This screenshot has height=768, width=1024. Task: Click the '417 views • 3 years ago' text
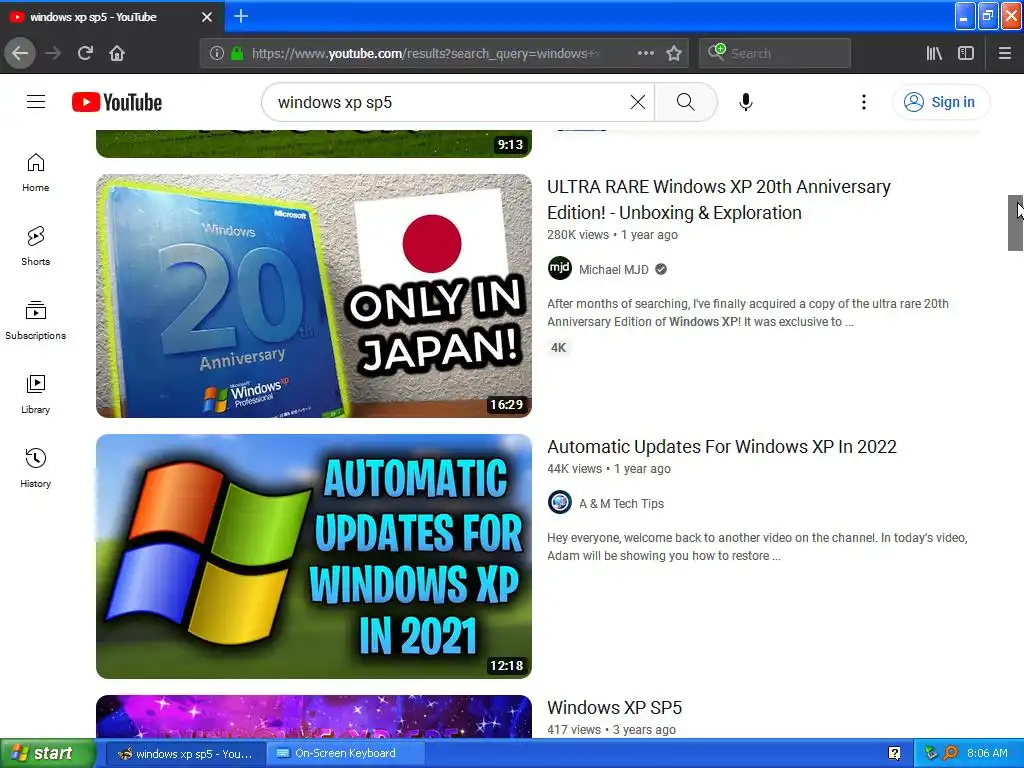[611, 729]
